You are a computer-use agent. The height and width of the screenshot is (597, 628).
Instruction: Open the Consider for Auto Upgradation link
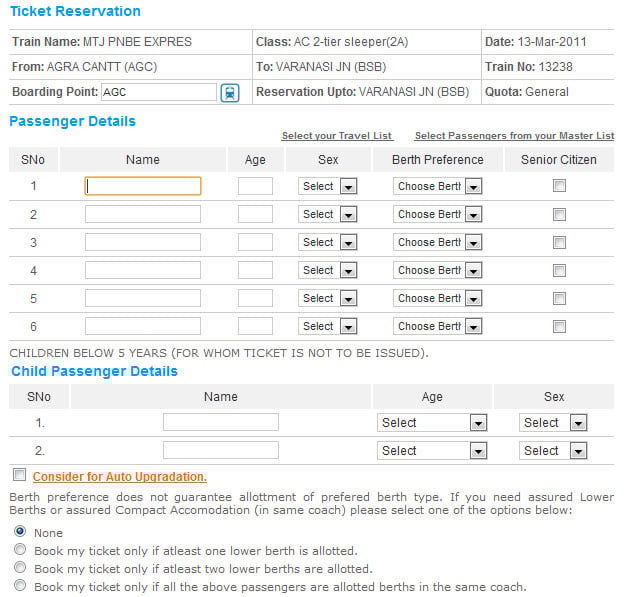point(120,477)
